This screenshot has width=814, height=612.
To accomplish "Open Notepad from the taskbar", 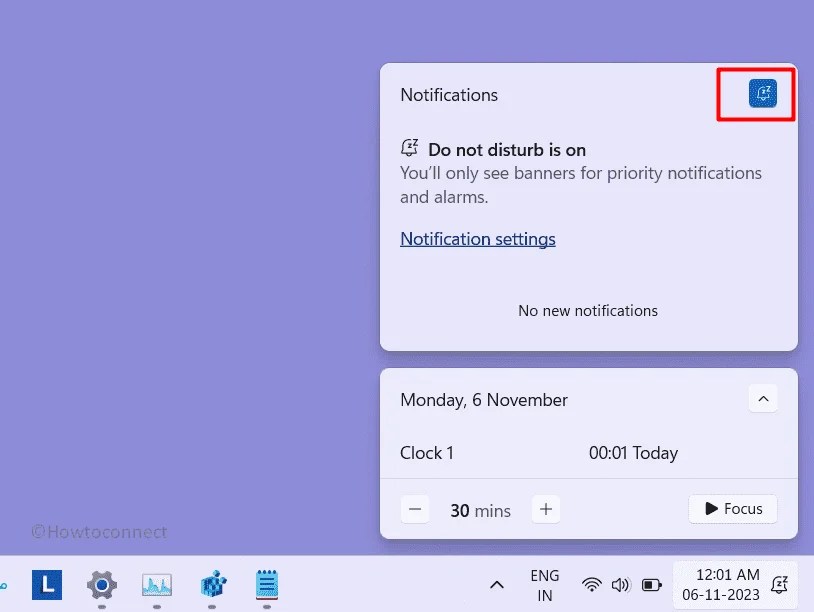I will tap(266, 586).
